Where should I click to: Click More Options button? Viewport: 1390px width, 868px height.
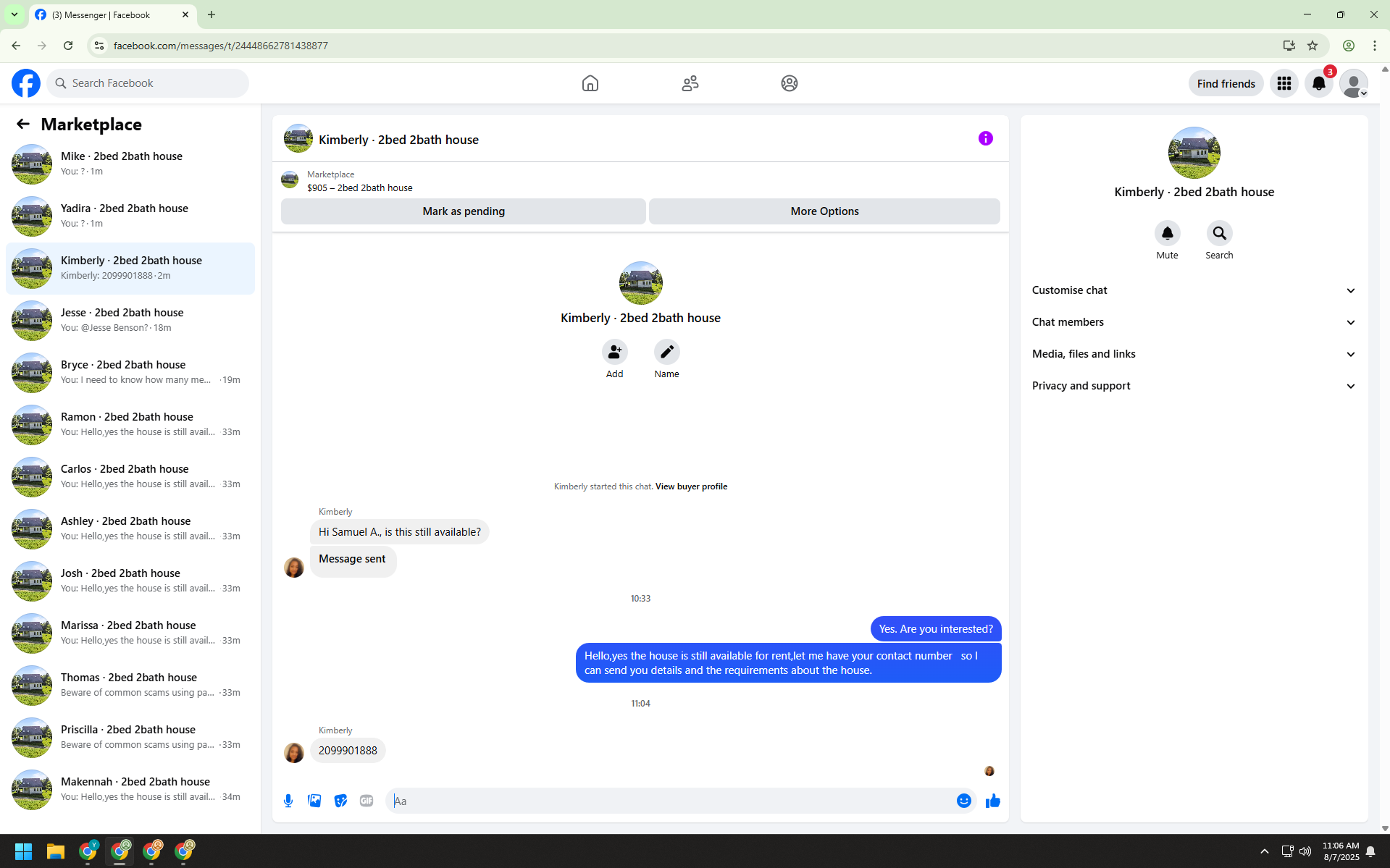coord(824,211)
